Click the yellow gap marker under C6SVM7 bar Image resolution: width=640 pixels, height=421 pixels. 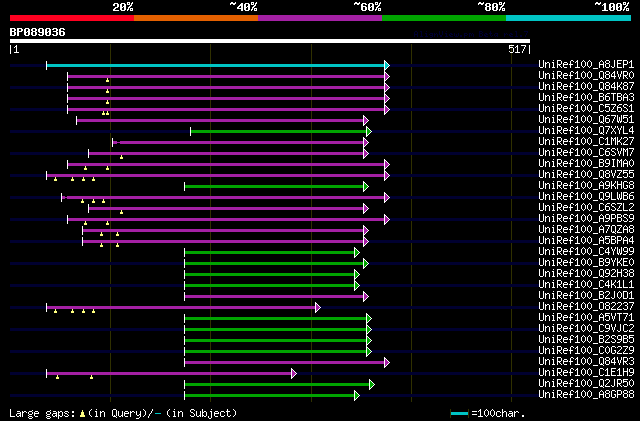tap(121, 157)
